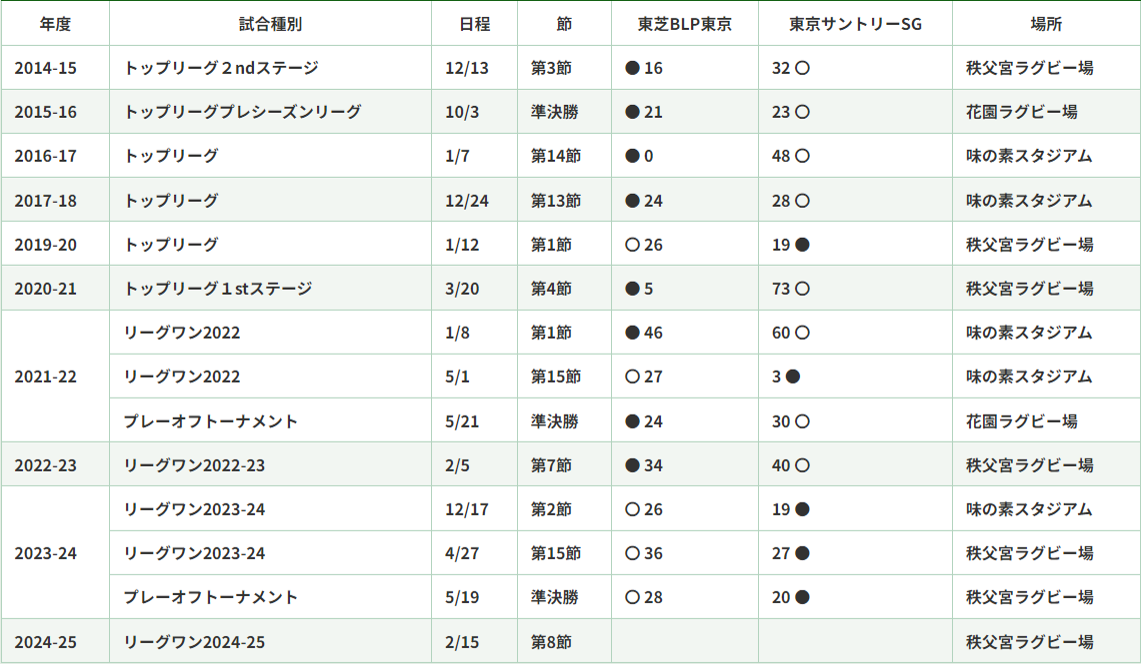The image size is (1141, 664).
Task: Click the white circle after score 48
Action: pyautogui.click(x=802, y=156)
